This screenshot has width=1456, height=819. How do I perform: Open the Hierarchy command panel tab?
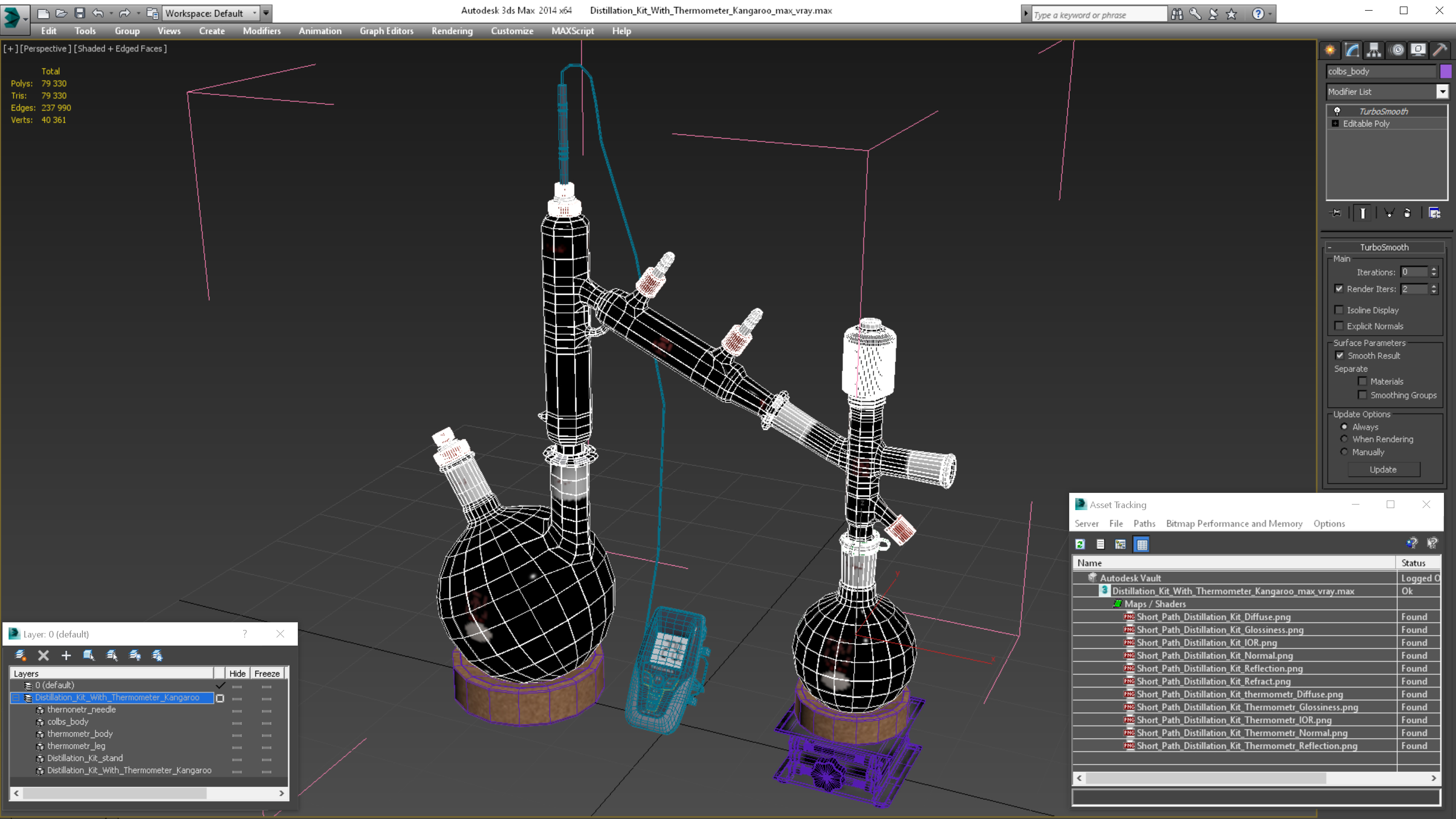[1374, 51]
